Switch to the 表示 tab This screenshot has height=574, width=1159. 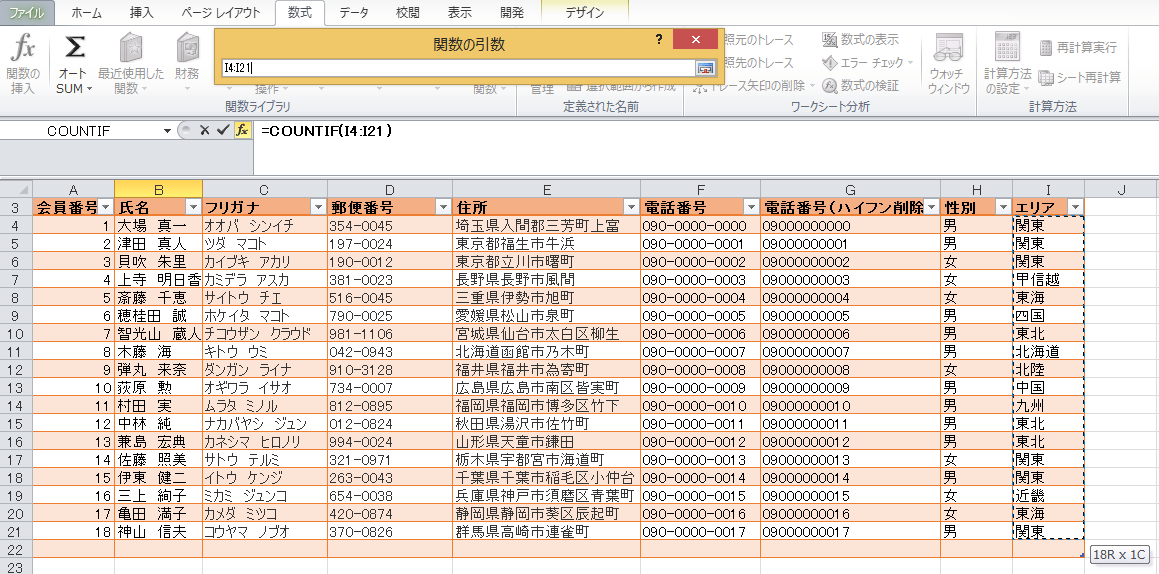(459, 13)
